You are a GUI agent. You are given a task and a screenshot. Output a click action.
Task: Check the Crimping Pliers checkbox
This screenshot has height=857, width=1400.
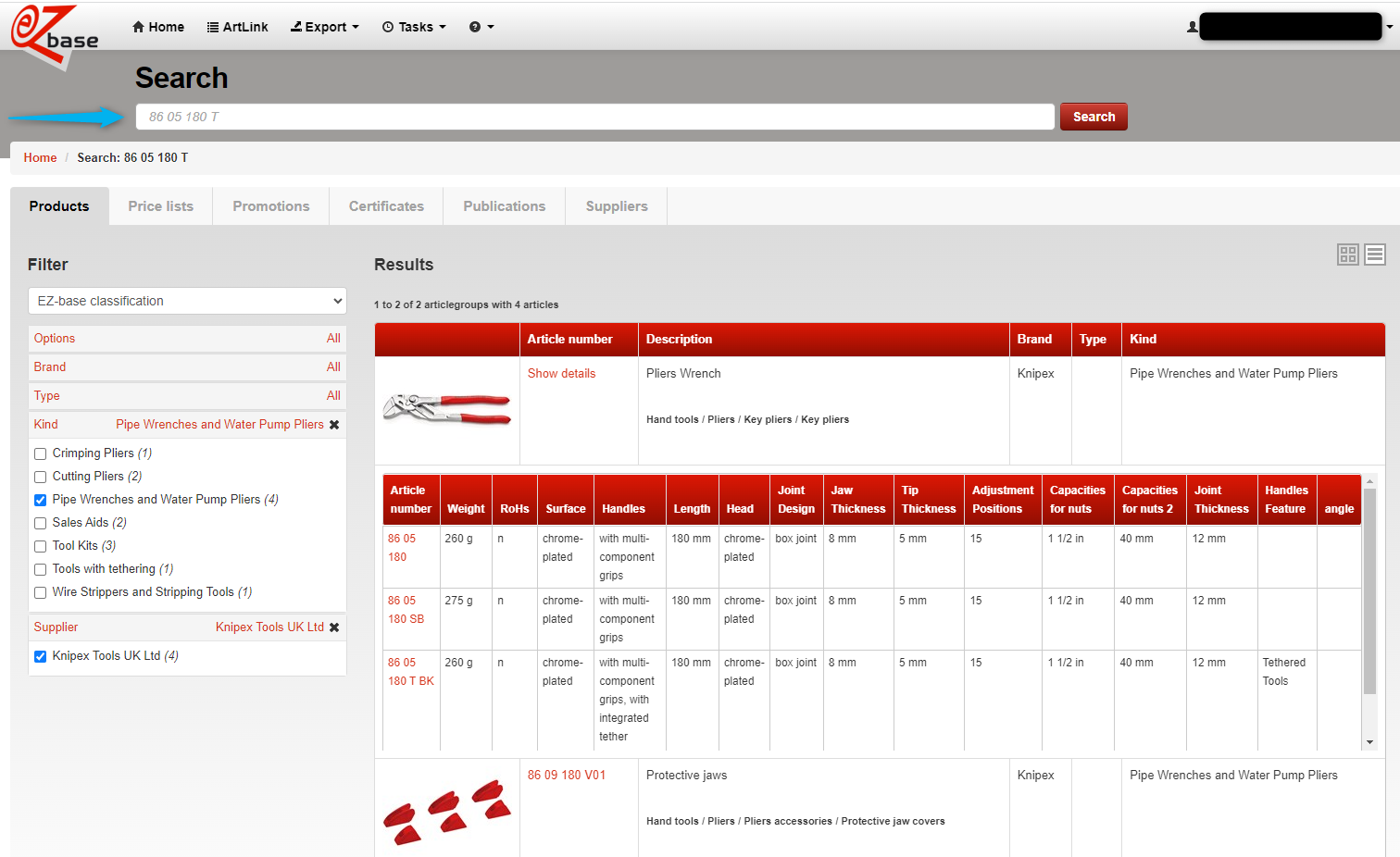[x=40, y=453]
